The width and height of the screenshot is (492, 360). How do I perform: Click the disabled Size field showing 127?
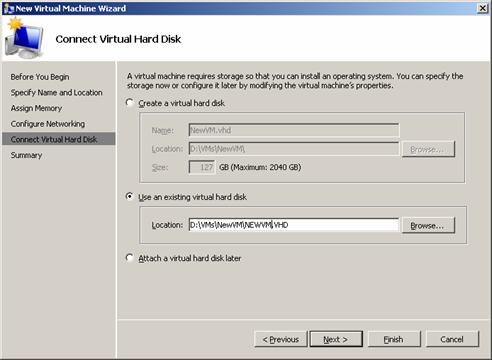tap(202, 167)
